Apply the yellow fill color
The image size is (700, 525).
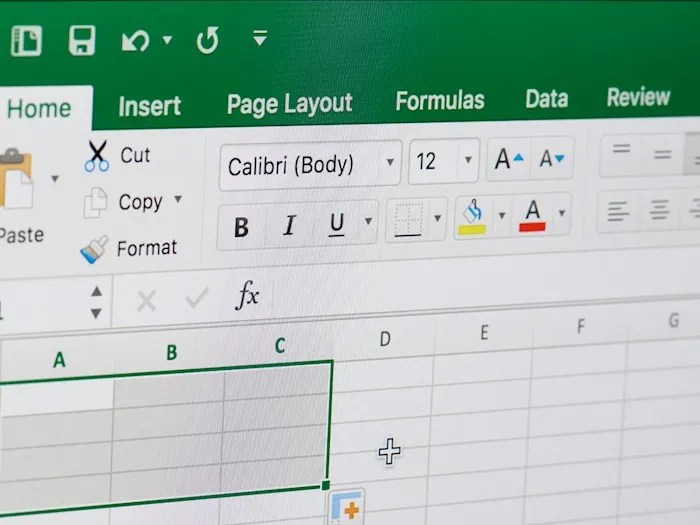point(471,216)
